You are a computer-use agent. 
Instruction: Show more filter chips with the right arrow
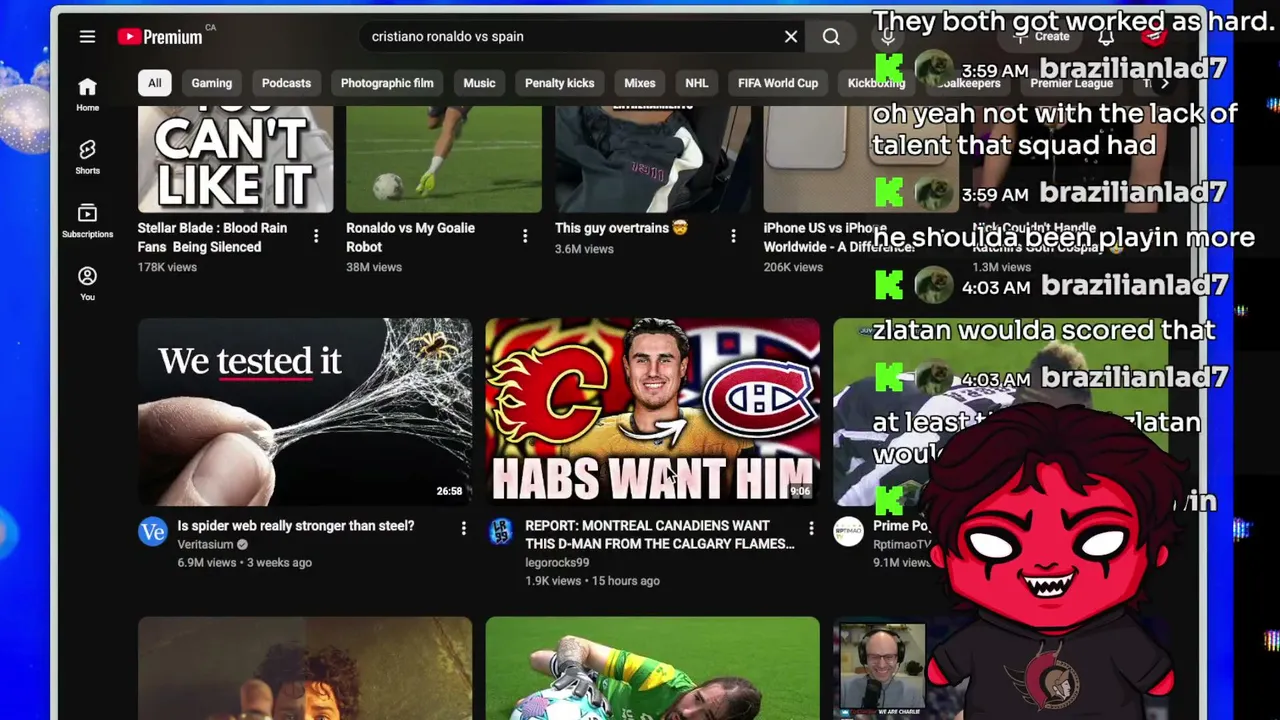(1163, 83)
